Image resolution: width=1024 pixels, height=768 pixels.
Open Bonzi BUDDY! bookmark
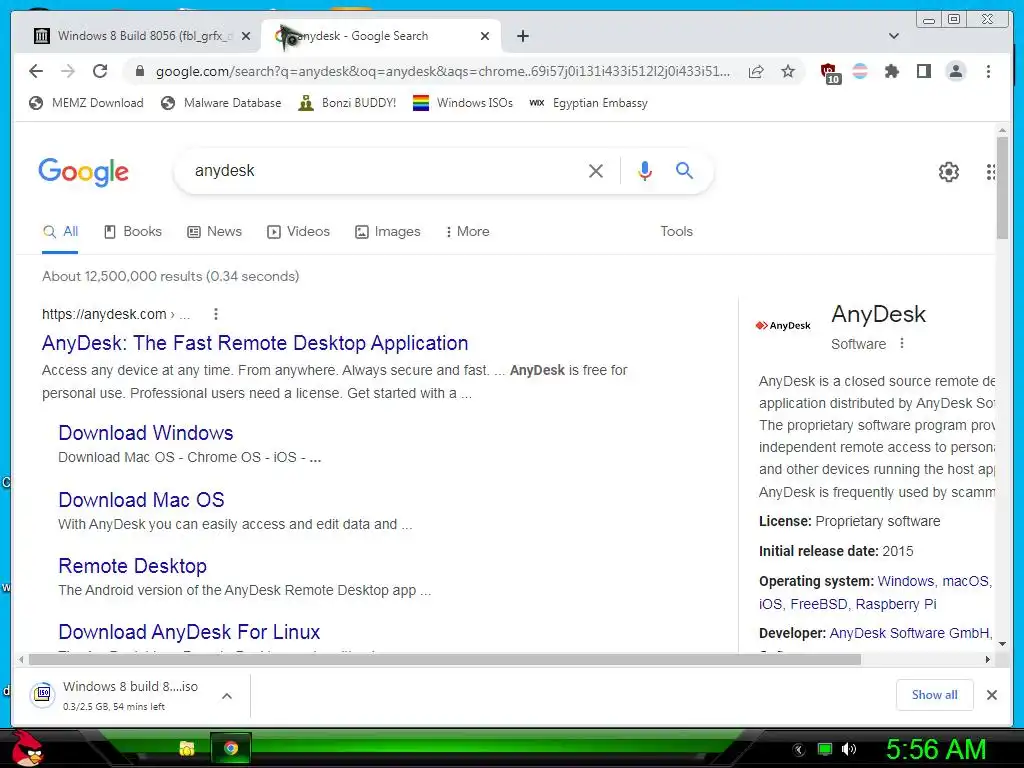pyautogui.click(x=347, y=103)
